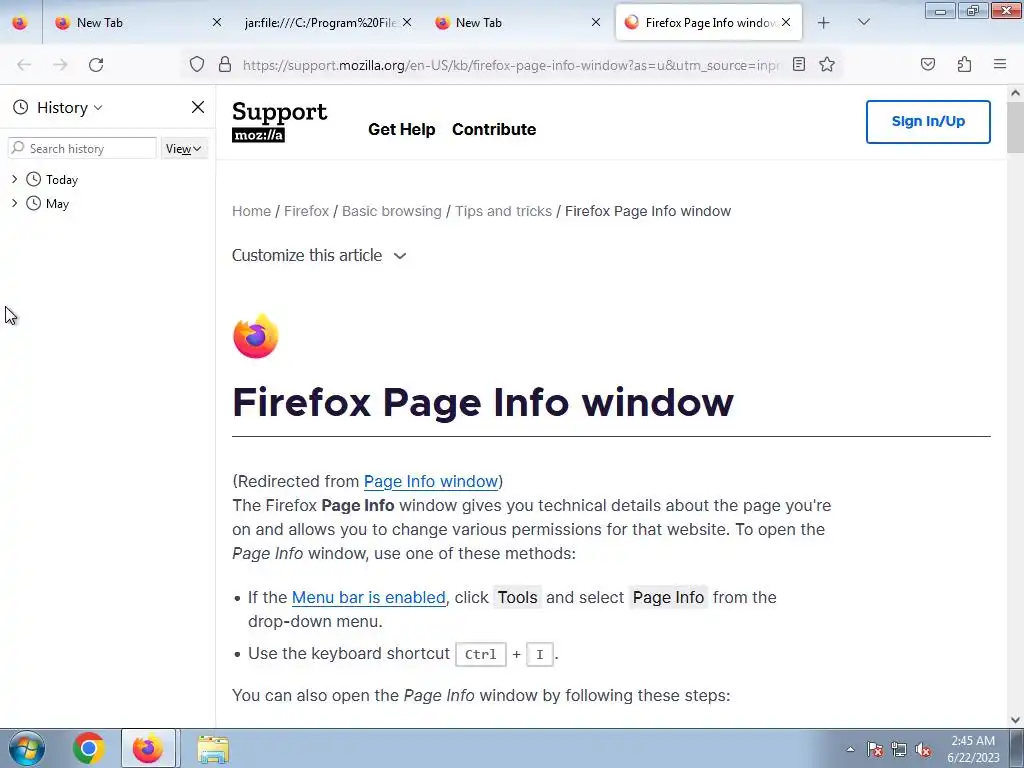Close the Firefox Page Info window tab
Image resolution: width=1024 pixels, height=768 pixels.
[786, 22]
